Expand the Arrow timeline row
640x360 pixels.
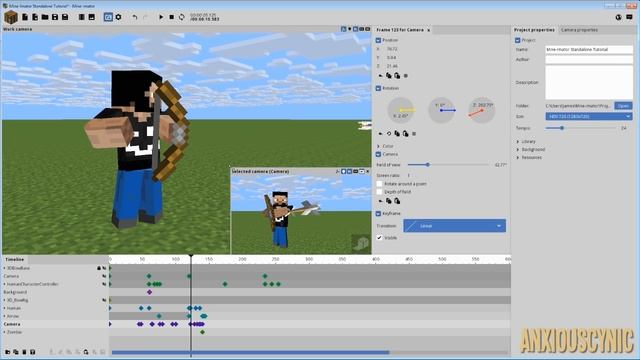pyautogui.click(x=4, y=316)
